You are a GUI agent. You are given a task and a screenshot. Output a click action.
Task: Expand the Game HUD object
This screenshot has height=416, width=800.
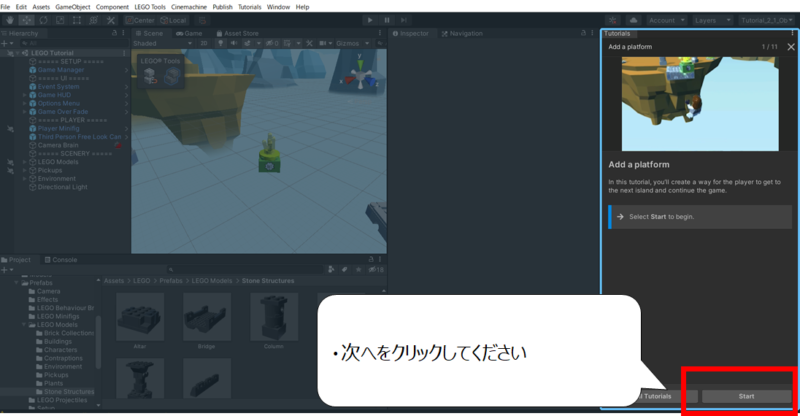point(24,95)
